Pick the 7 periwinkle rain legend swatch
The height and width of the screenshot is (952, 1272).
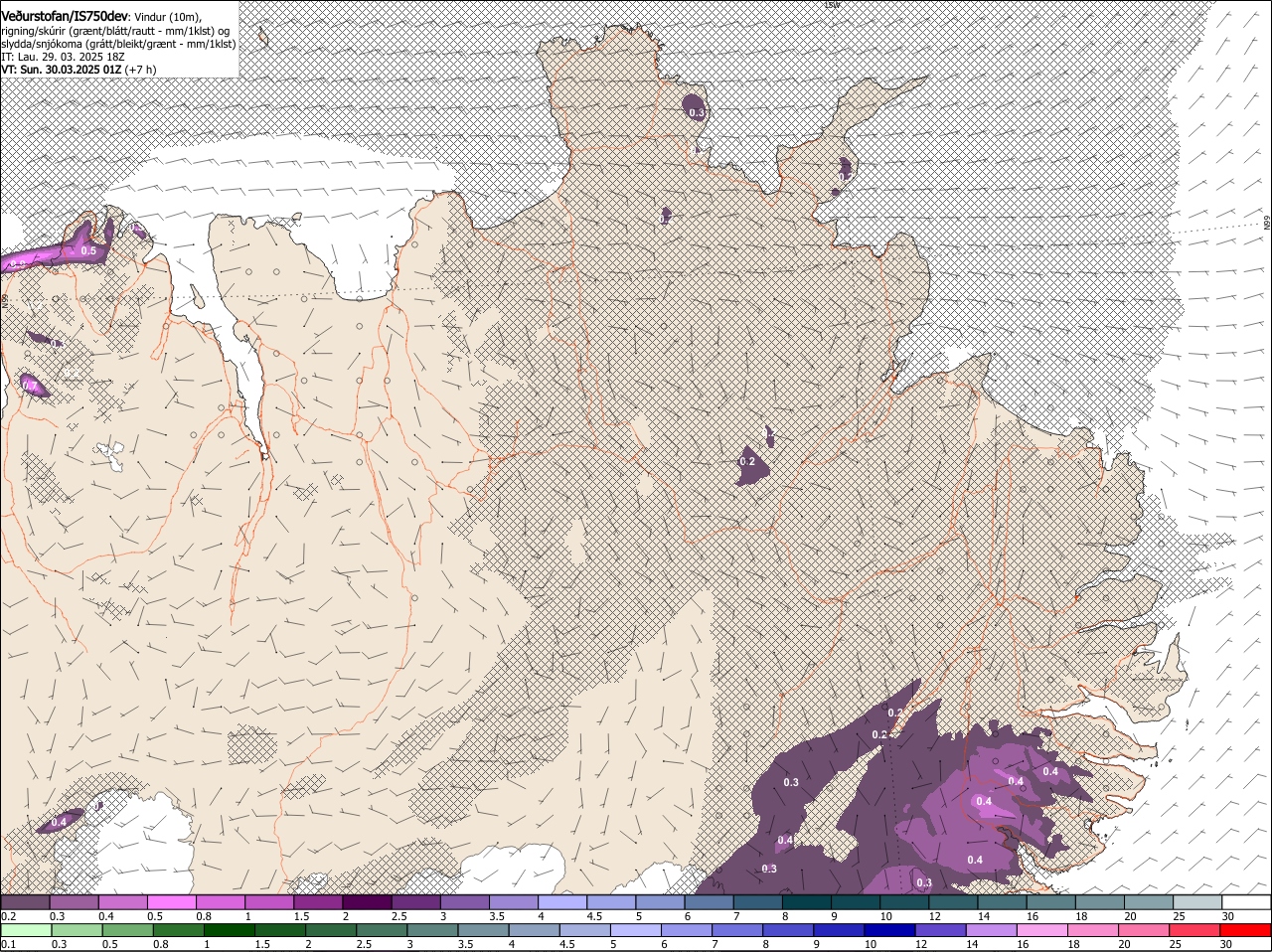point(738,930)
